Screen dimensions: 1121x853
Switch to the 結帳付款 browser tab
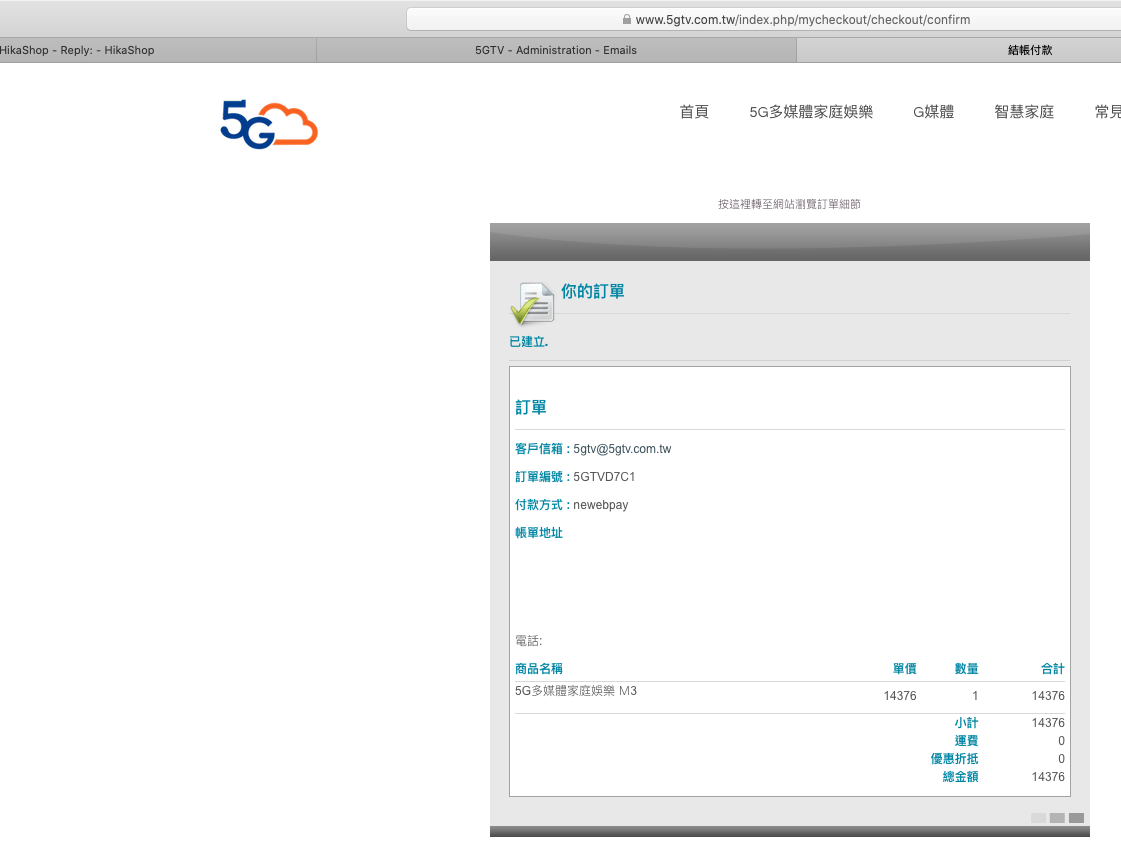point(959,50)
